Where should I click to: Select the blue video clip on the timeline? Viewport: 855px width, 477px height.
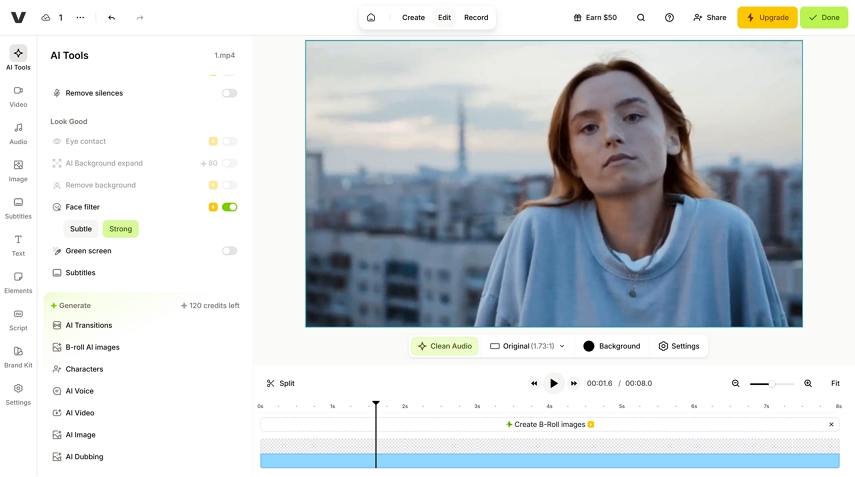(x=550, y=461)
